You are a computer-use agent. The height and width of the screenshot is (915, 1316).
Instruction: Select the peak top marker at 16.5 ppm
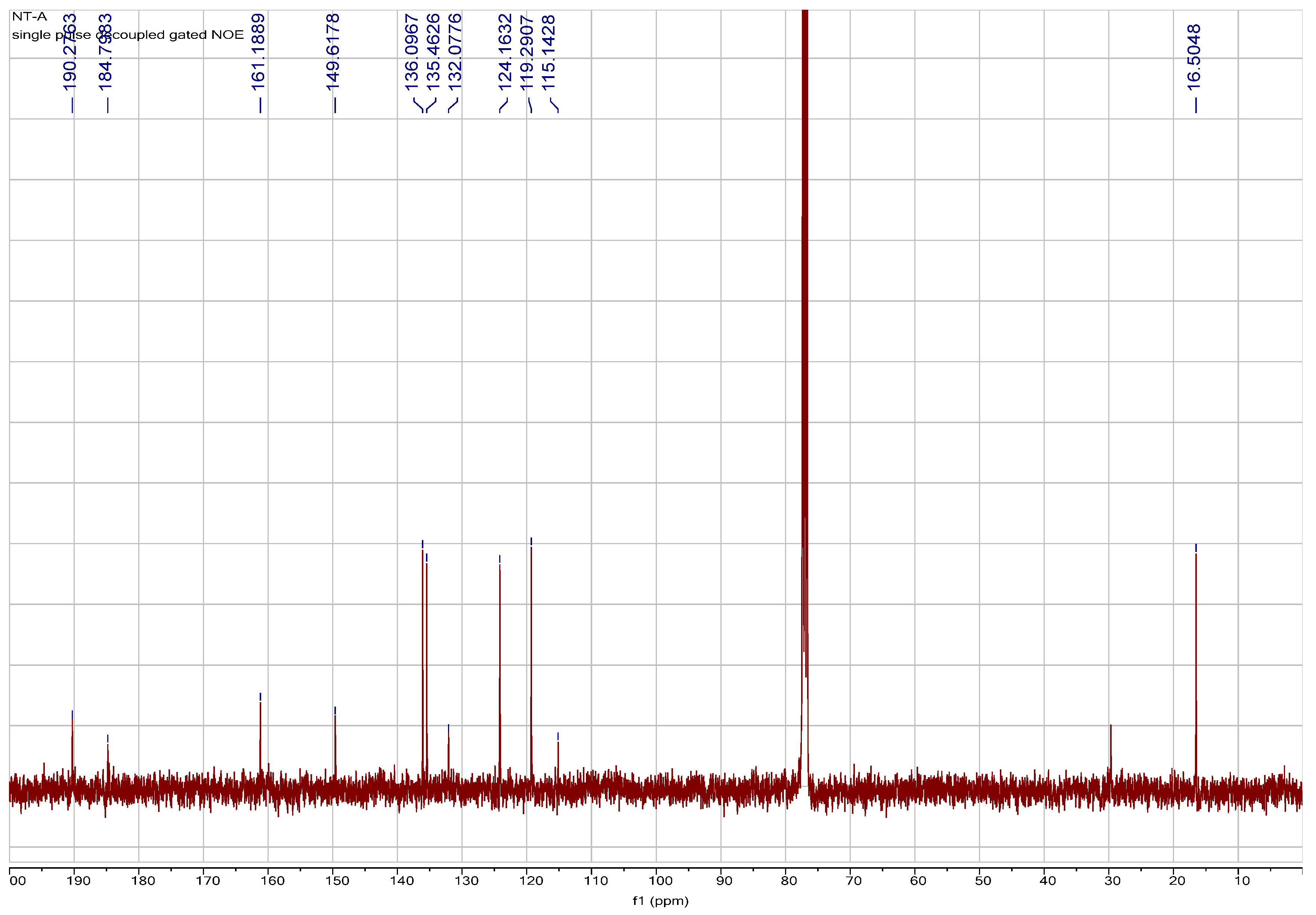(x=1196, y=548)
